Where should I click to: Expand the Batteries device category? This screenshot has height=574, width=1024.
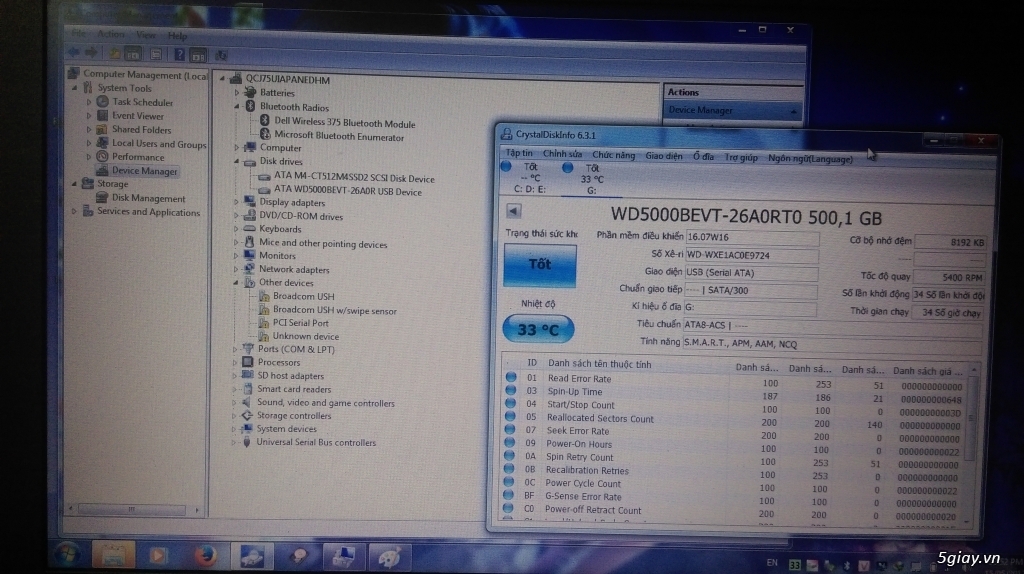[237, 93]
